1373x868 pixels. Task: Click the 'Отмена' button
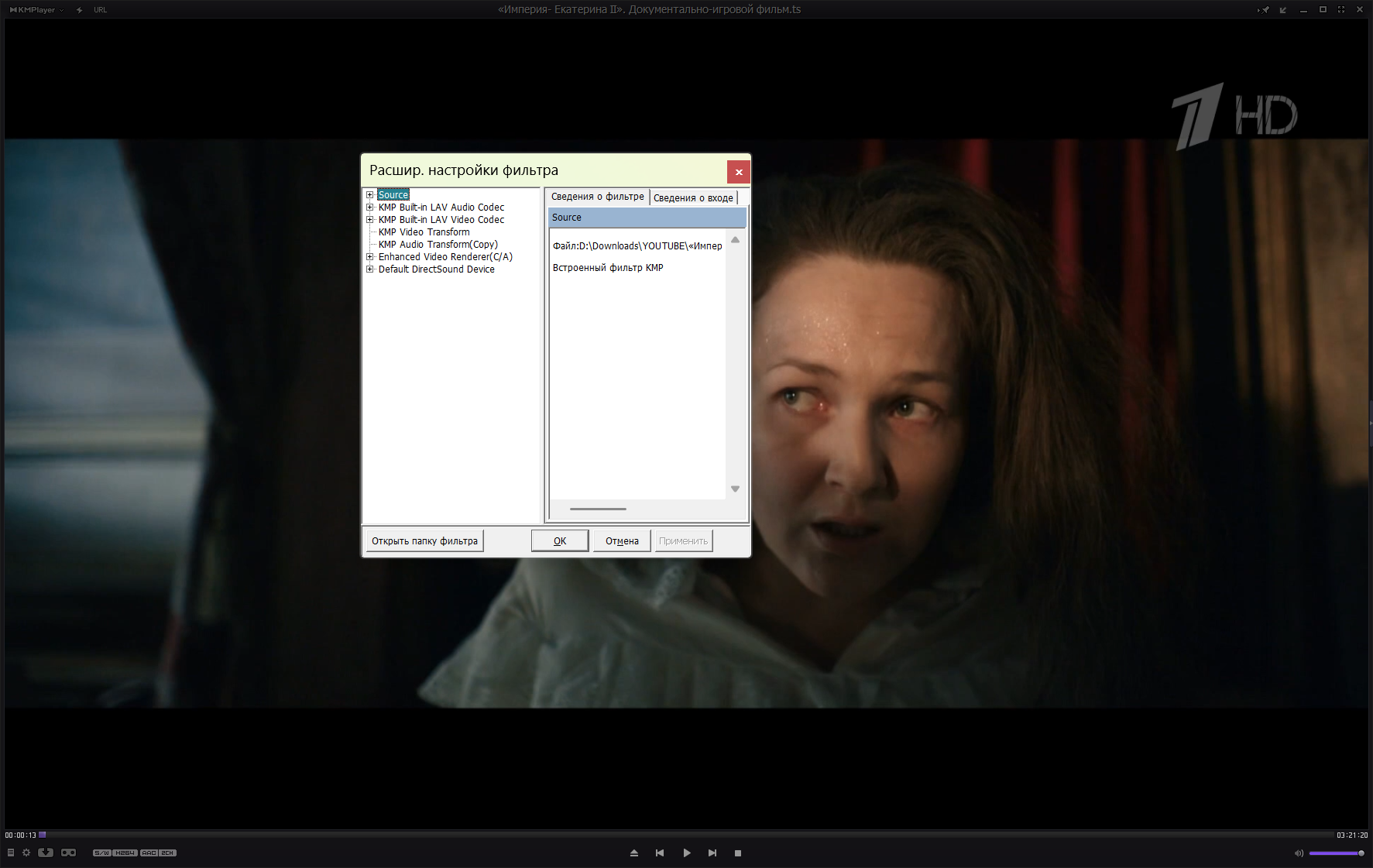pyautogui.click(x=622, y=541)
